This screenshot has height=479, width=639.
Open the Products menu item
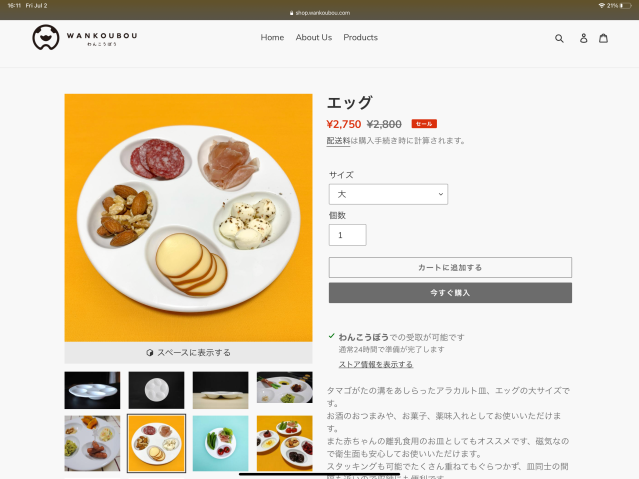[x=360, y=38]
